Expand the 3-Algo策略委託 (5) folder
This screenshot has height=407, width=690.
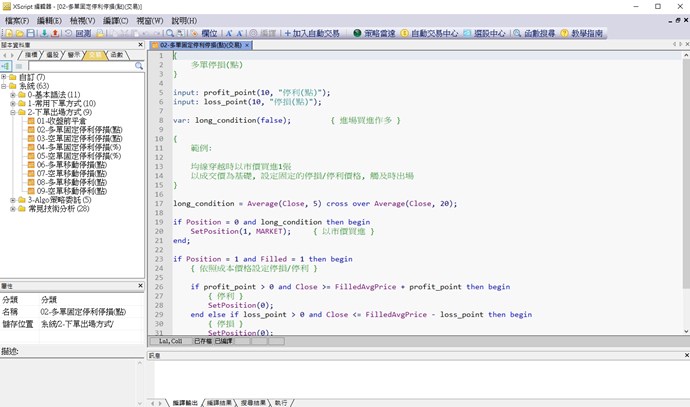[13, 200]
